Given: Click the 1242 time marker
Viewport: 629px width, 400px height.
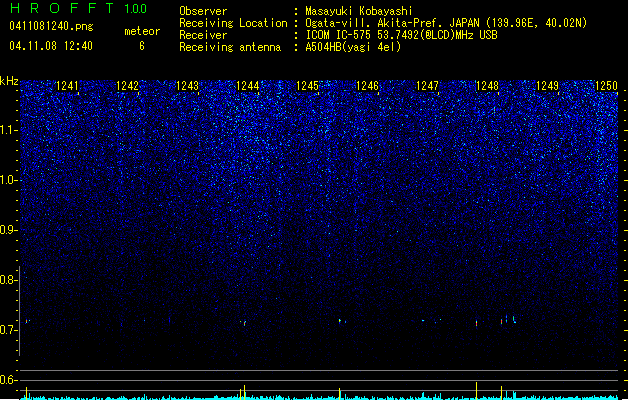Looking at the screenshot, I should coord(127,86).
